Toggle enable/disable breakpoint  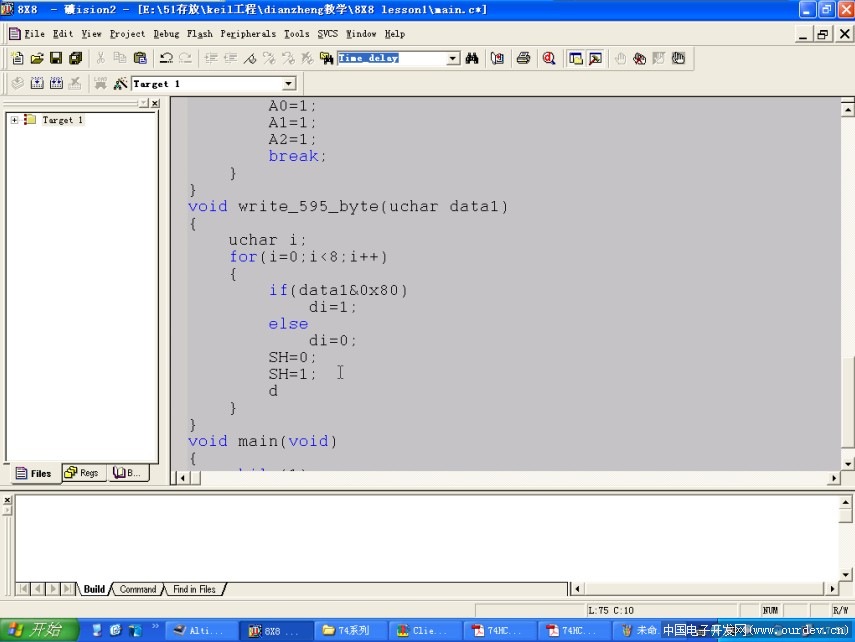tap(659, 58)
